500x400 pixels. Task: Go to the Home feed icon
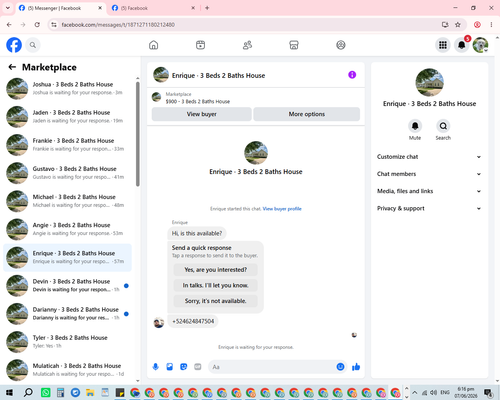pyautogui.click(x=153, y=45)
